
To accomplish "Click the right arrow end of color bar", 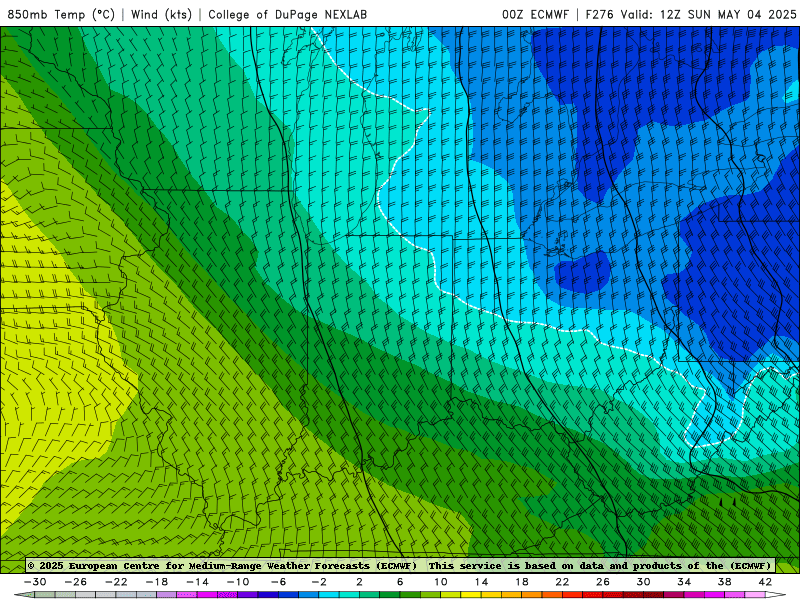I will 776,595.
